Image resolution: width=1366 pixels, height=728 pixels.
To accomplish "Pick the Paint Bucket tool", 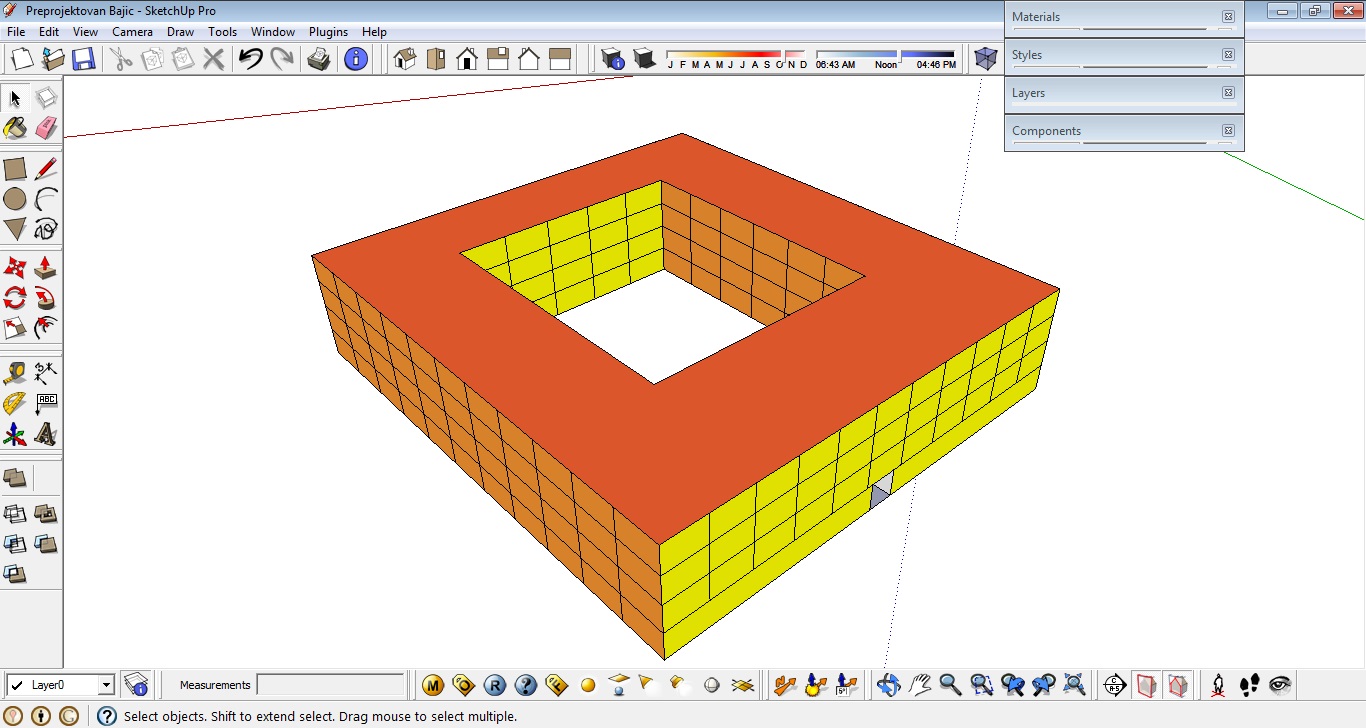I will point(15,128).
